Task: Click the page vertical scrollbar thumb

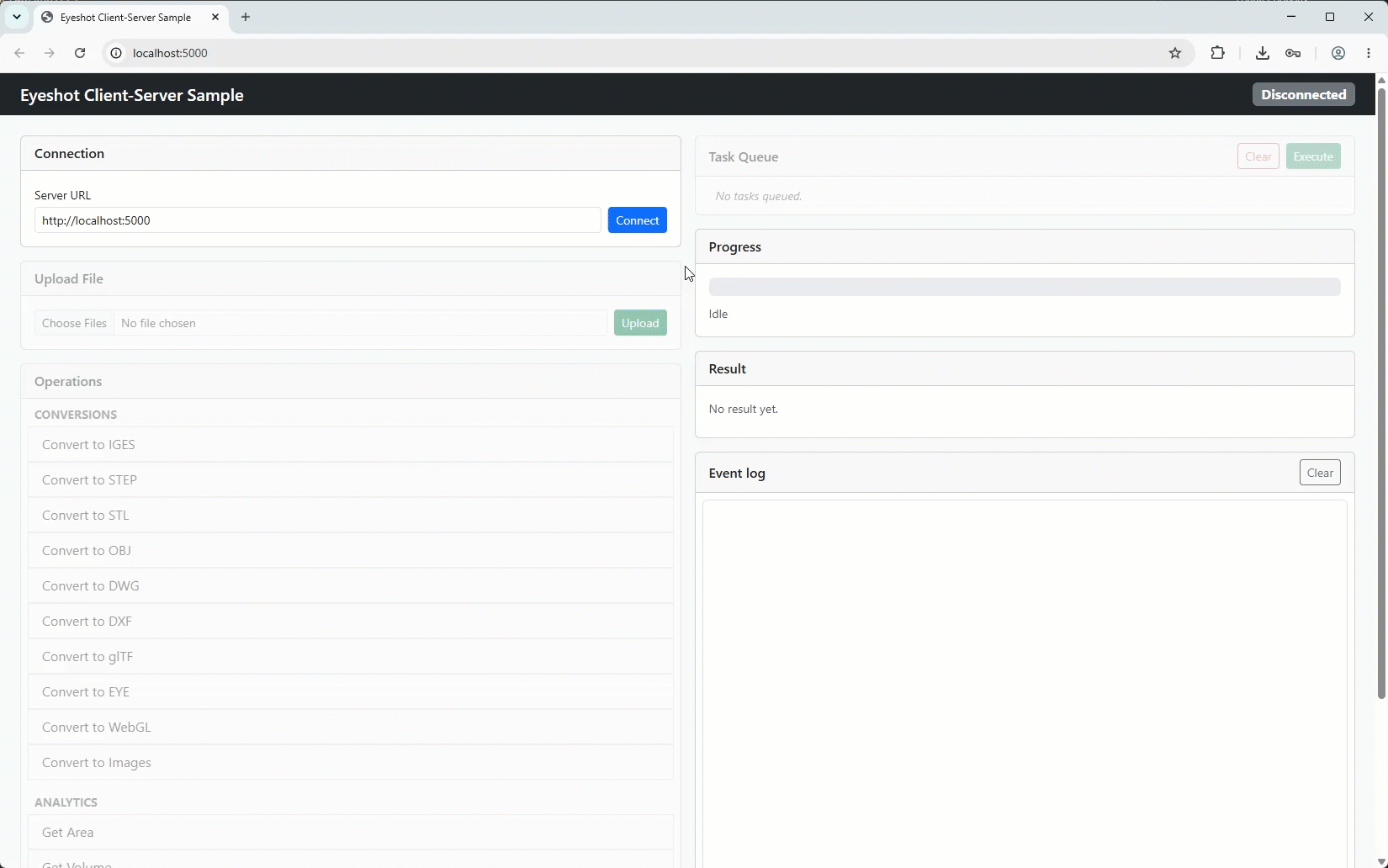Action: coord(1381,393)
